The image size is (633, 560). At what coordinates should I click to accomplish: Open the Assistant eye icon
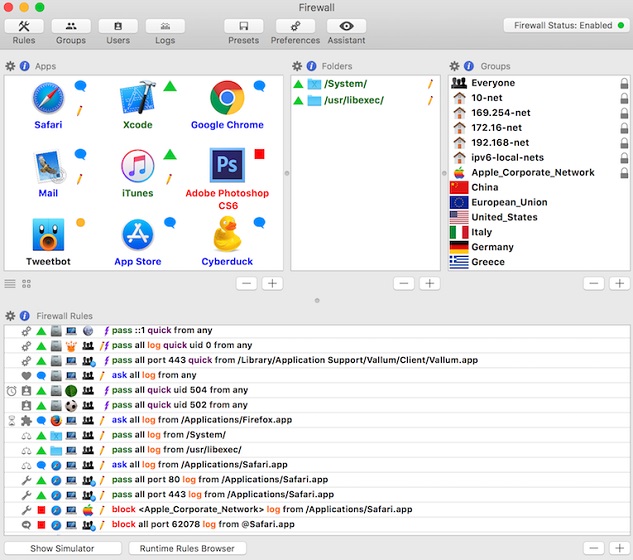[346, 27]
